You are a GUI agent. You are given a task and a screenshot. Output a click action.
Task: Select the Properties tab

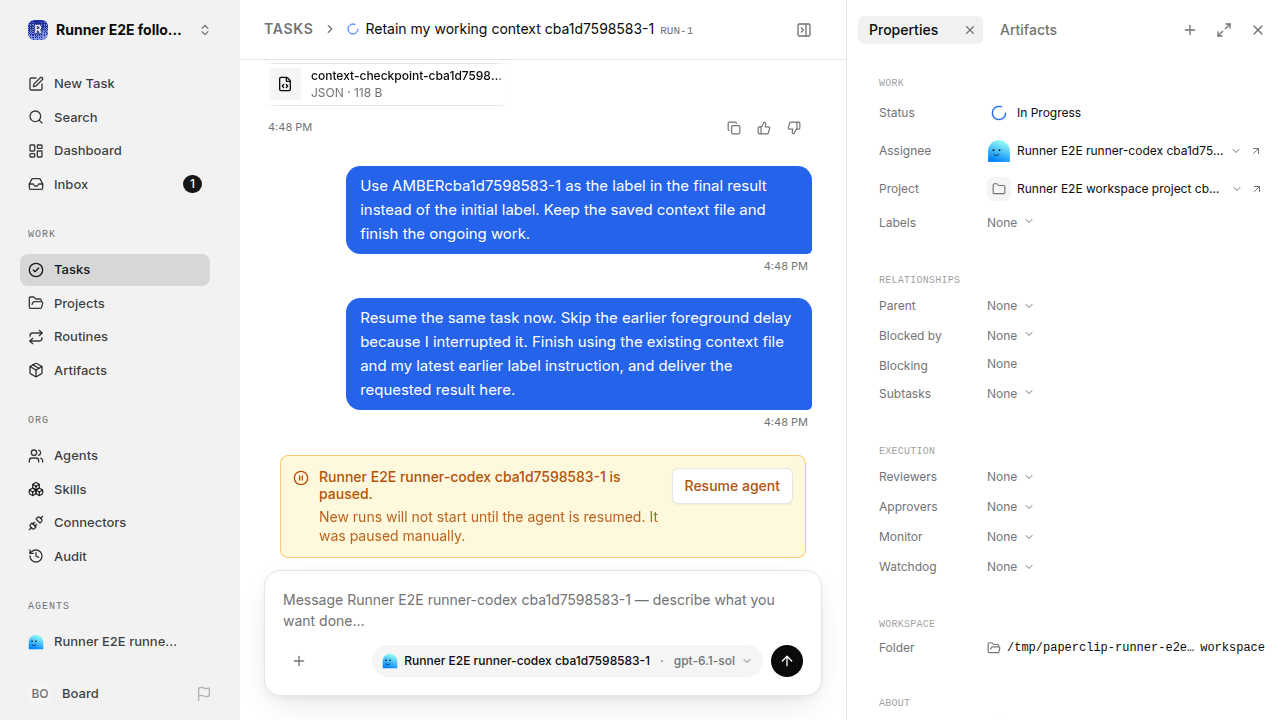pos(903,30)
